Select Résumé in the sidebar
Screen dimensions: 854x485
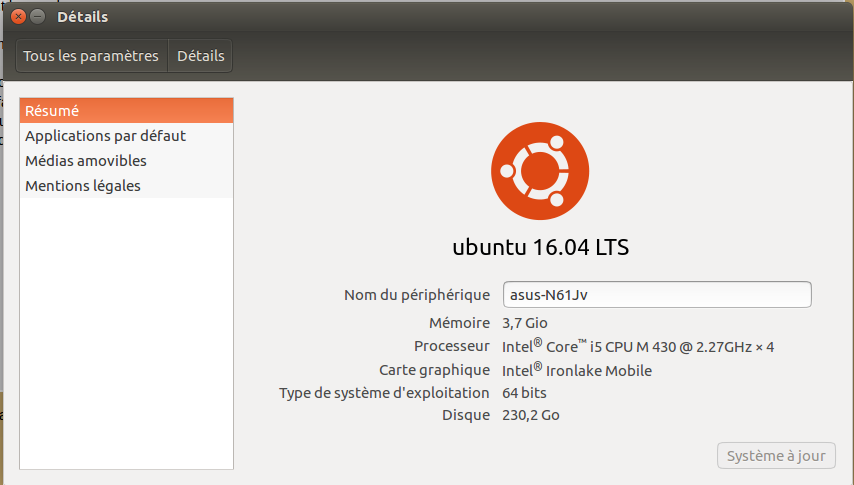tap(126, 111)
